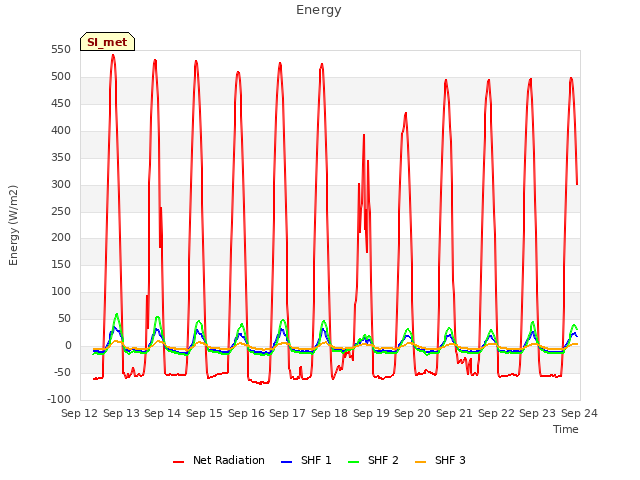Click the blue SHF 1 legend swatch
The image size is (640, 480).
[x=287, y=462]
